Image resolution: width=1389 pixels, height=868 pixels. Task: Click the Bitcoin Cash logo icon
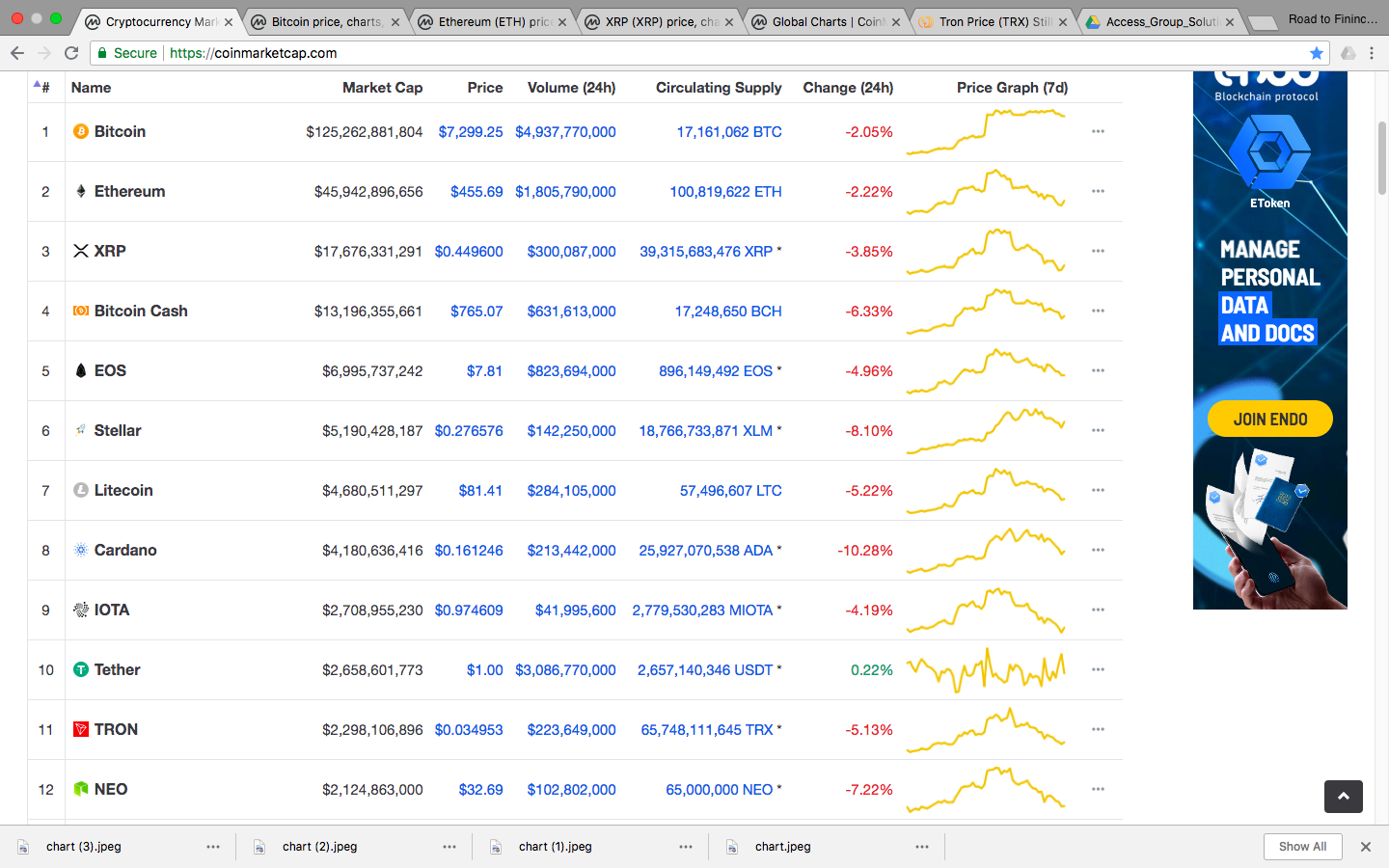[x=81, y=311]
